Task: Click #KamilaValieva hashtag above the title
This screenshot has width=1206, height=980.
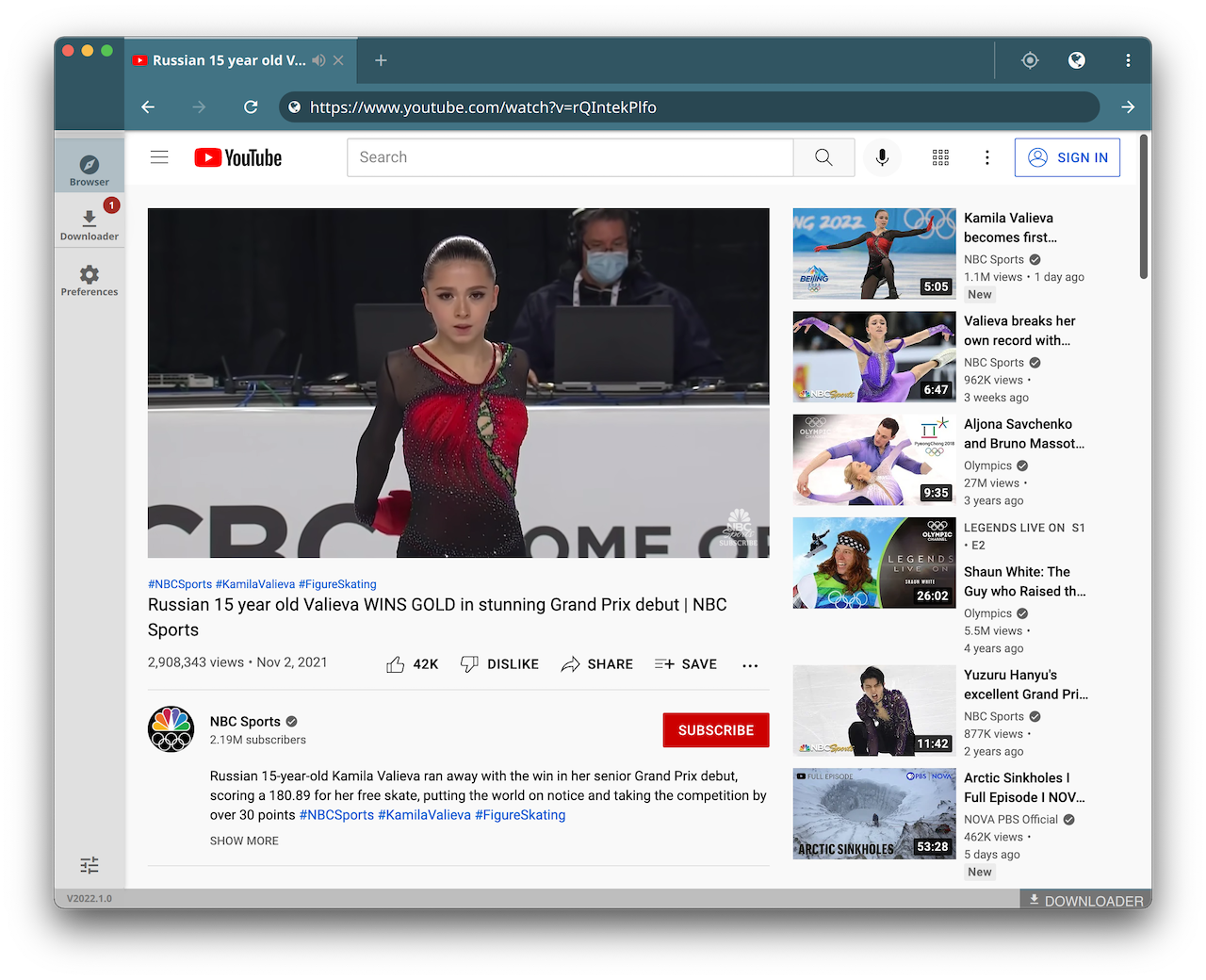Action: point(255,584)
